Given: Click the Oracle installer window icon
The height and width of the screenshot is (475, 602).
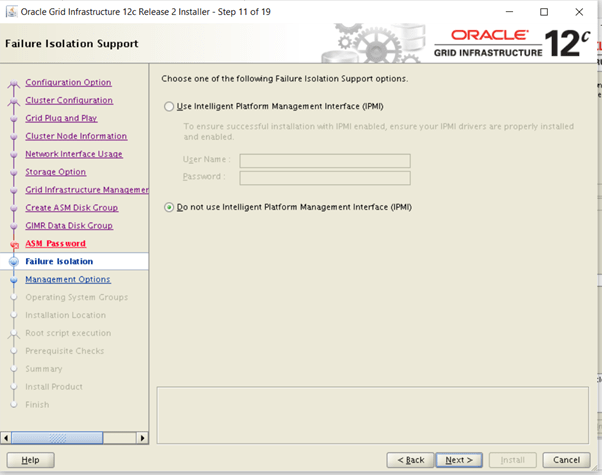Looking at the screenshot, I should click(x=11, y=13).
